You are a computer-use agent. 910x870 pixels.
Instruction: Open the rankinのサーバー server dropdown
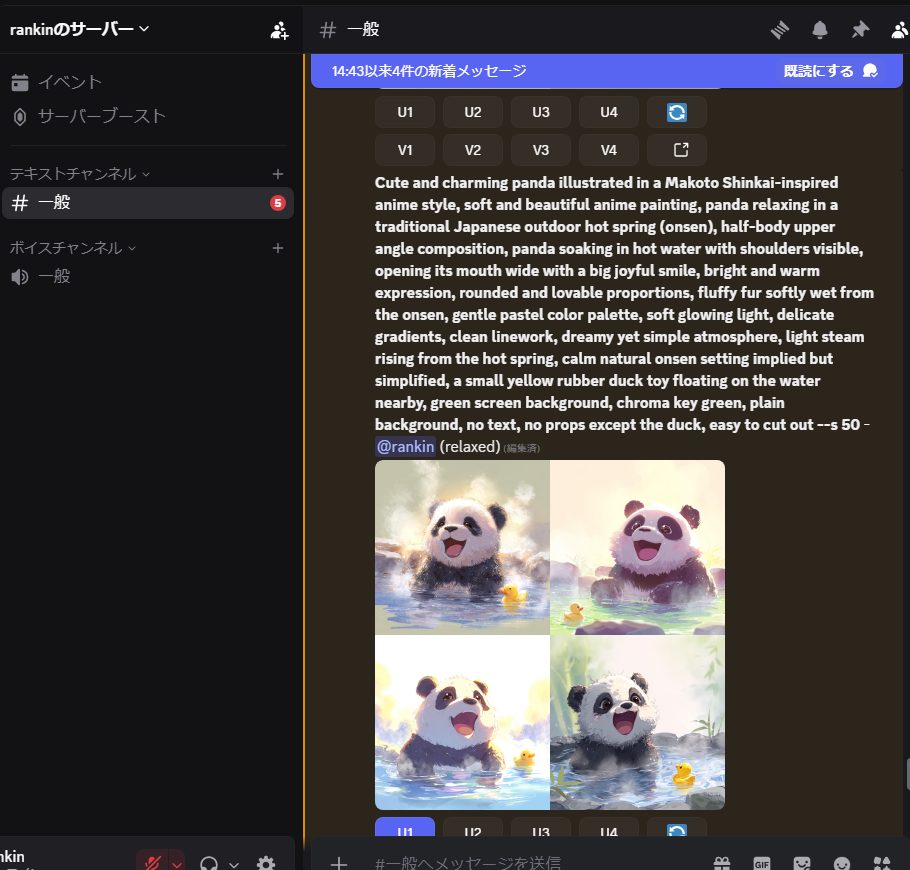coord(80,29)
